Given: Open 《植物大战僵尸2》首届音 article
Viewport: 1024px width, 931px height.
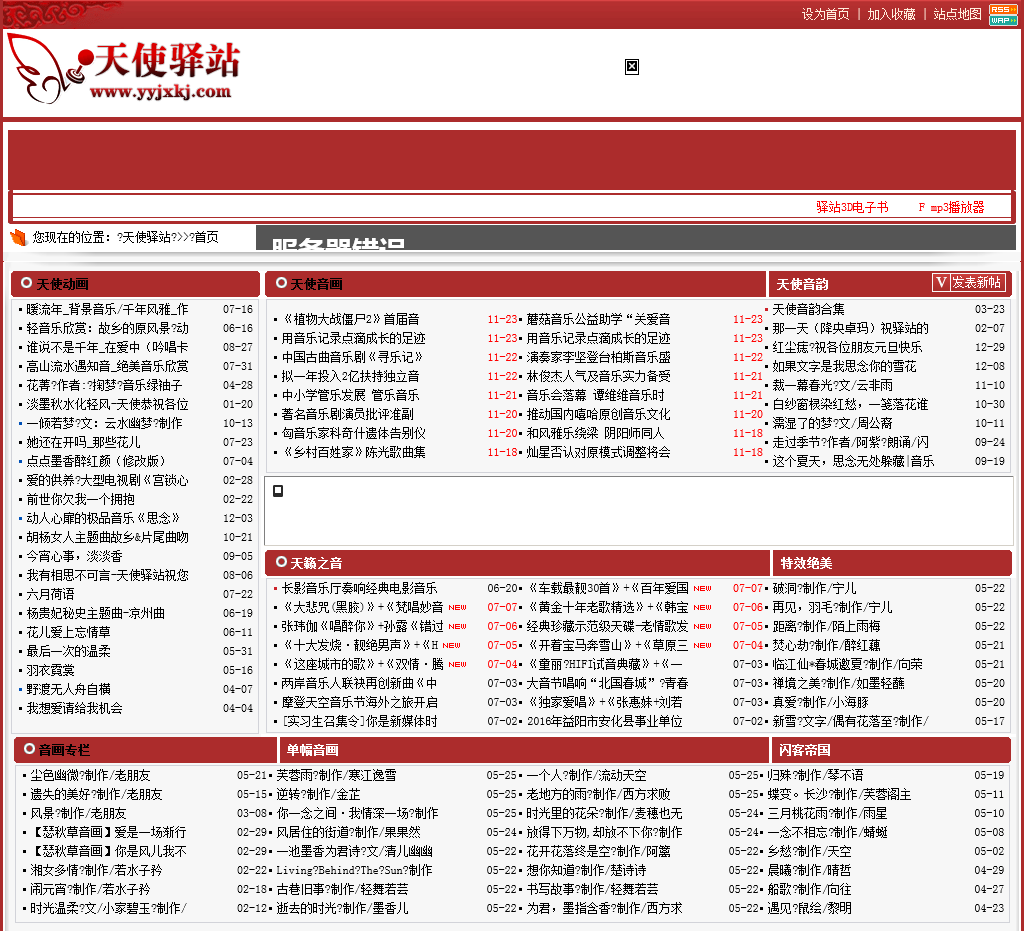Looking at the screenshot, I should (351, 319).
